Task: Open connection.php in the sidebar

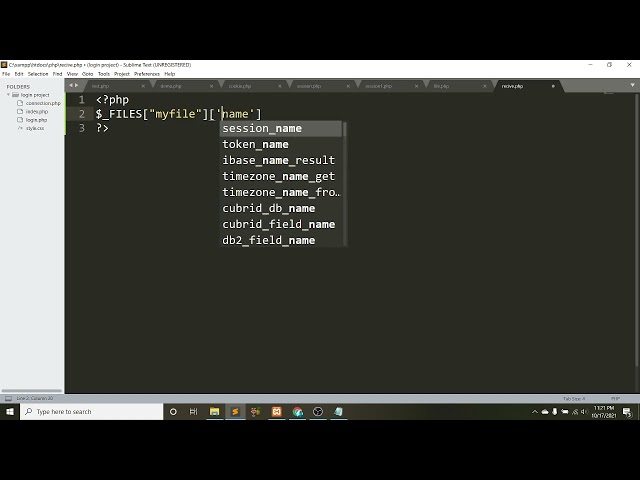Action: [43, 103]
